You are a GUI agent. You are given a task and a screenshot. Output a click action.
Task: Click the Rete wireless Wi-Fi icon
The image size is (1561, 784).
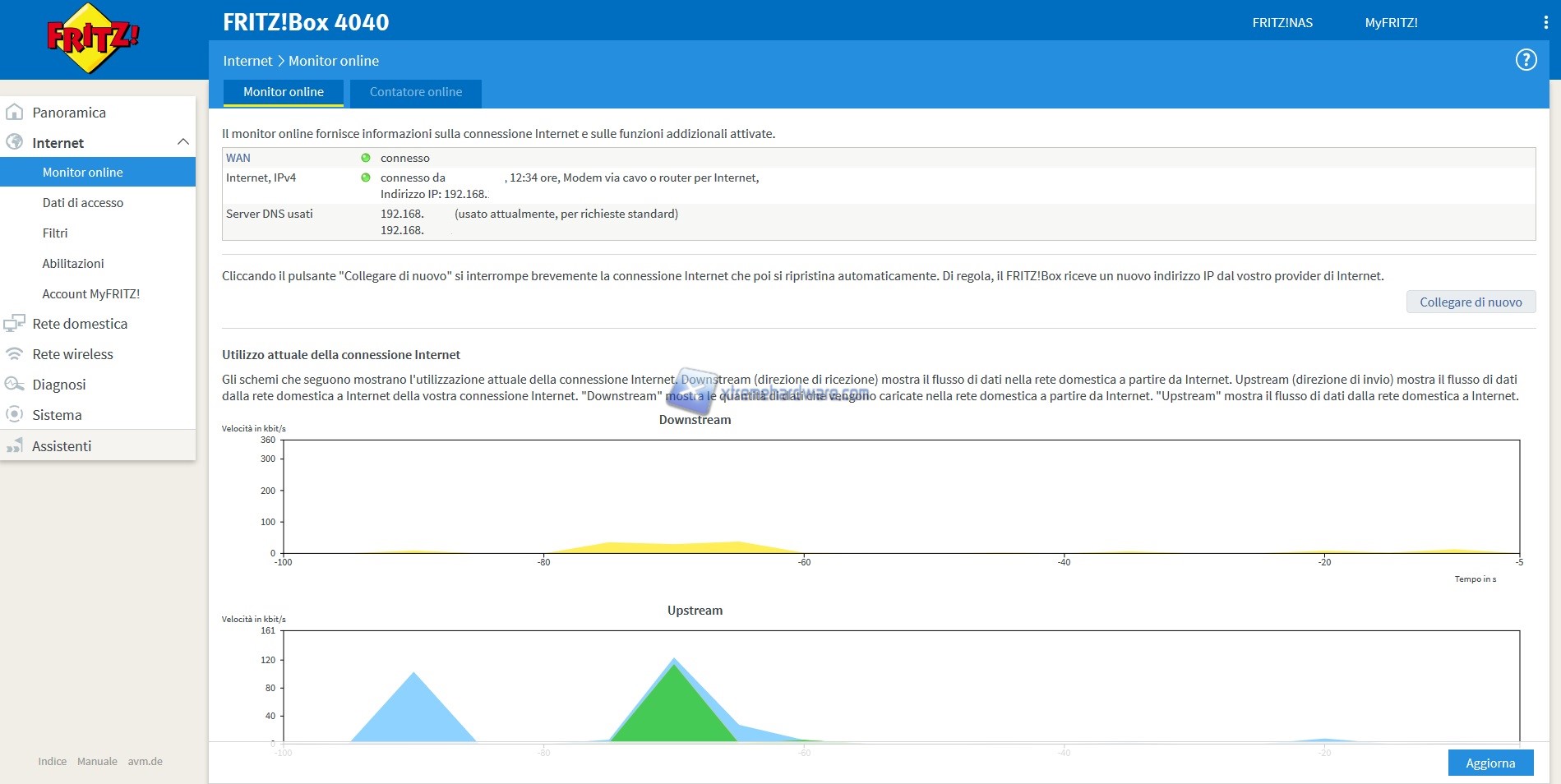[x=15, y=354]
